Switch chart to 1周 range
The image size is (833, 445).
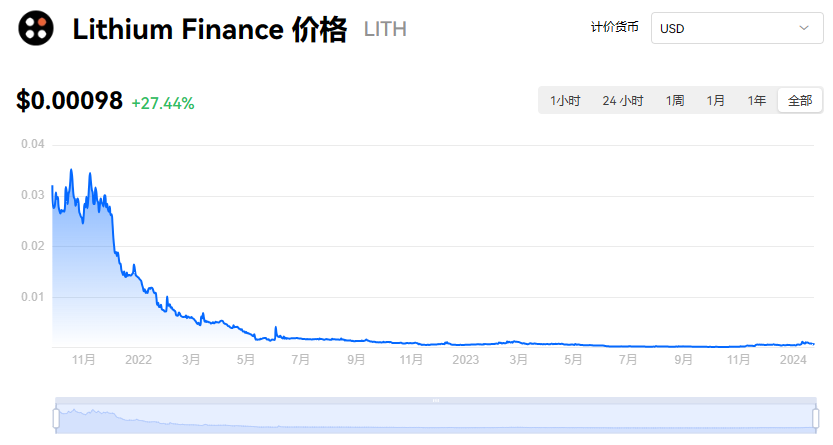coord(675,100)
